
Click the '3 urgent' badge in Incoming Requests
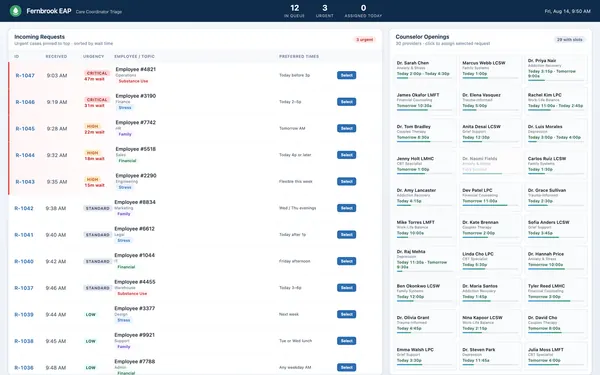point(364,40)
